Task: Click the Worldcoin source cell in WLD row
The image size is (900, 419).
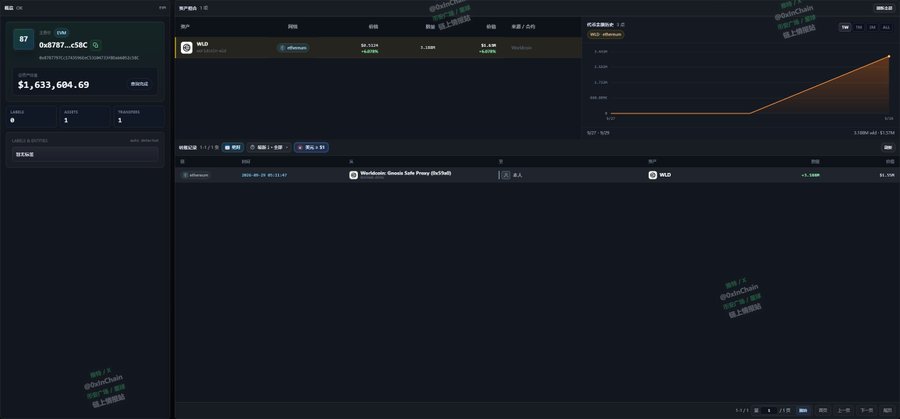Action: pyautogui.click(x=521, y=48)
